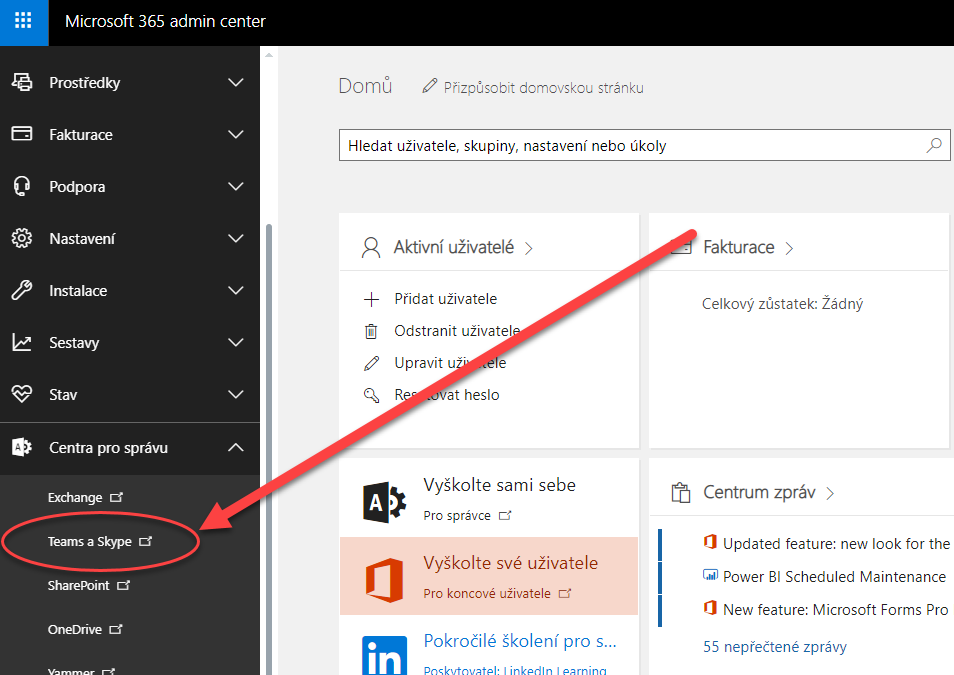The image size is (954, 675).
Task: Click Poskytovatel: LinkedIn Learning link
Action: [x=515, y=670]
